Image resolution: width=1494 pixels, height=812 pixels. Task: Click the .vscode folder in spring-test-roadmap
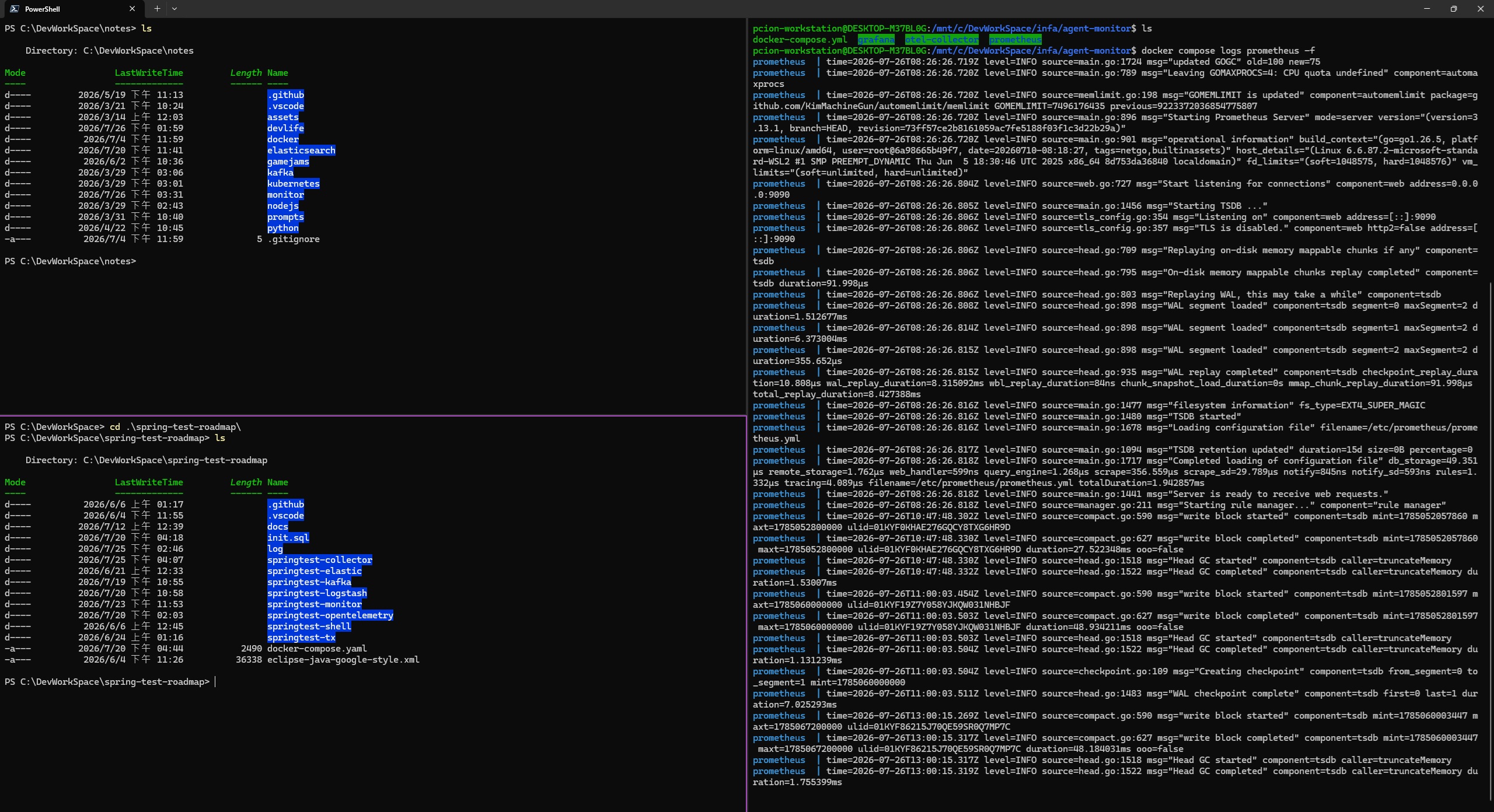(285, 516)
